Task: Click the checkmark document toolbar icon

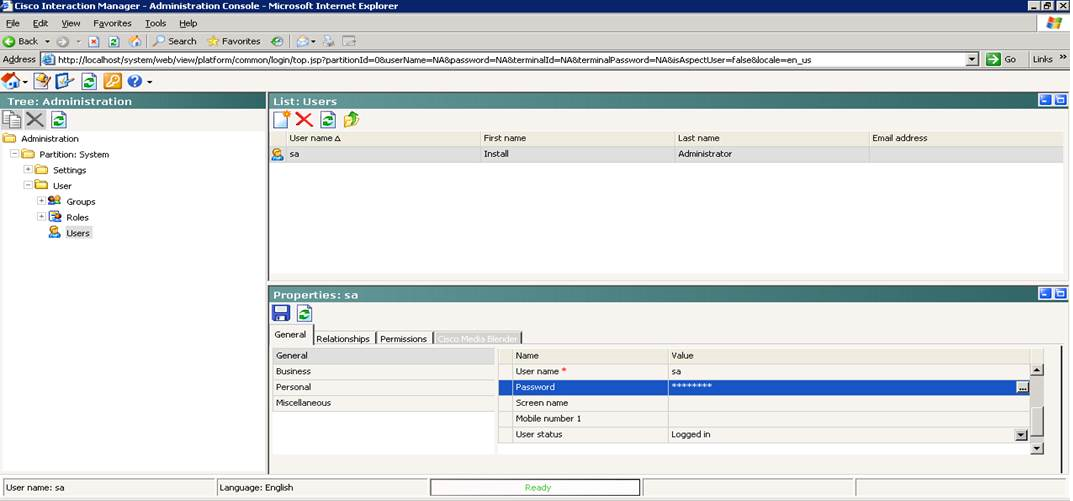Action: click(x=64, y=81)
